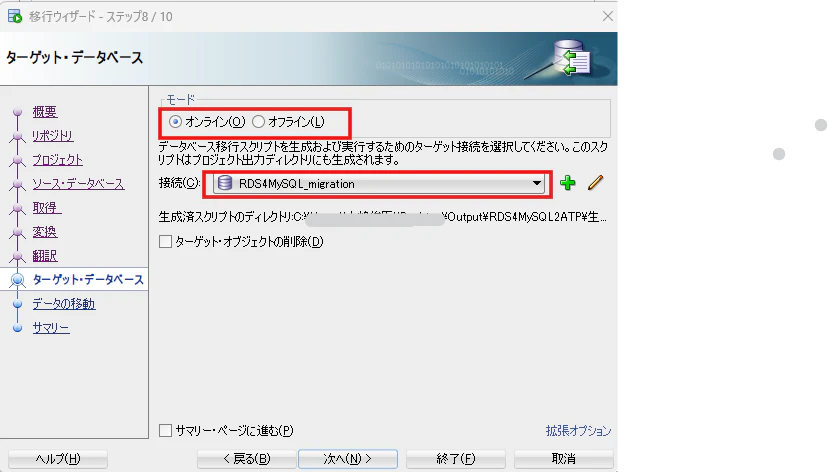Go to the 翻訳 step
828x472 pixels.
pyautogui.click(x=45, y=256)
